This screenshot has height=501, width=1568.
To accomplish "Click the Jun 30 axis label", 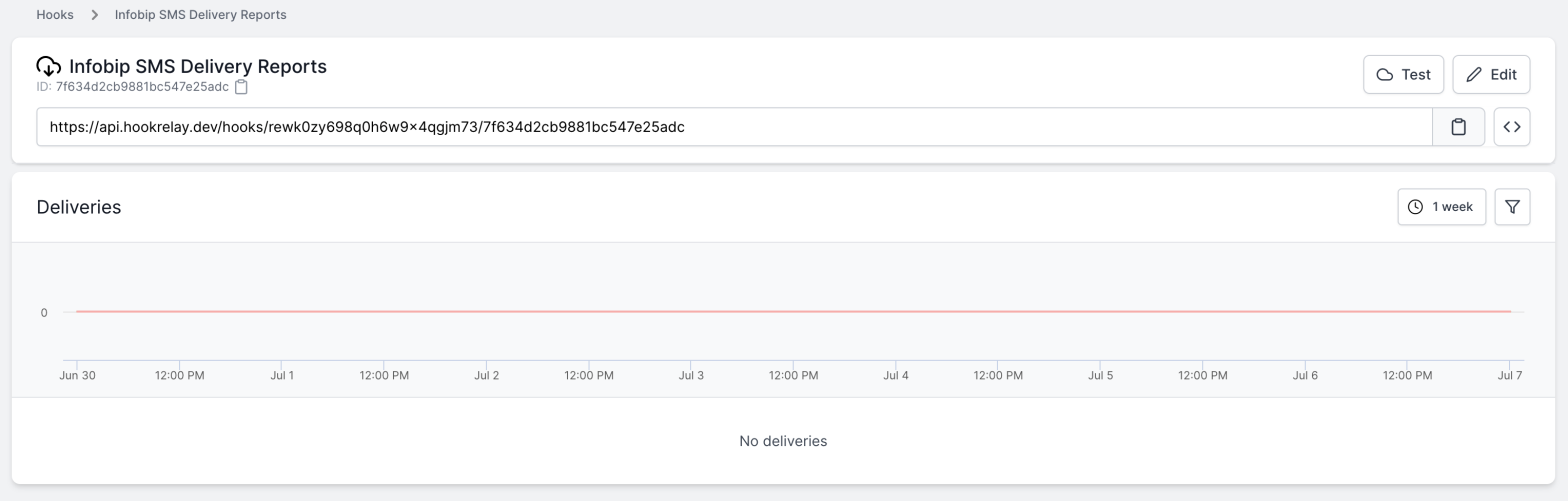I will tap(77, 376).
